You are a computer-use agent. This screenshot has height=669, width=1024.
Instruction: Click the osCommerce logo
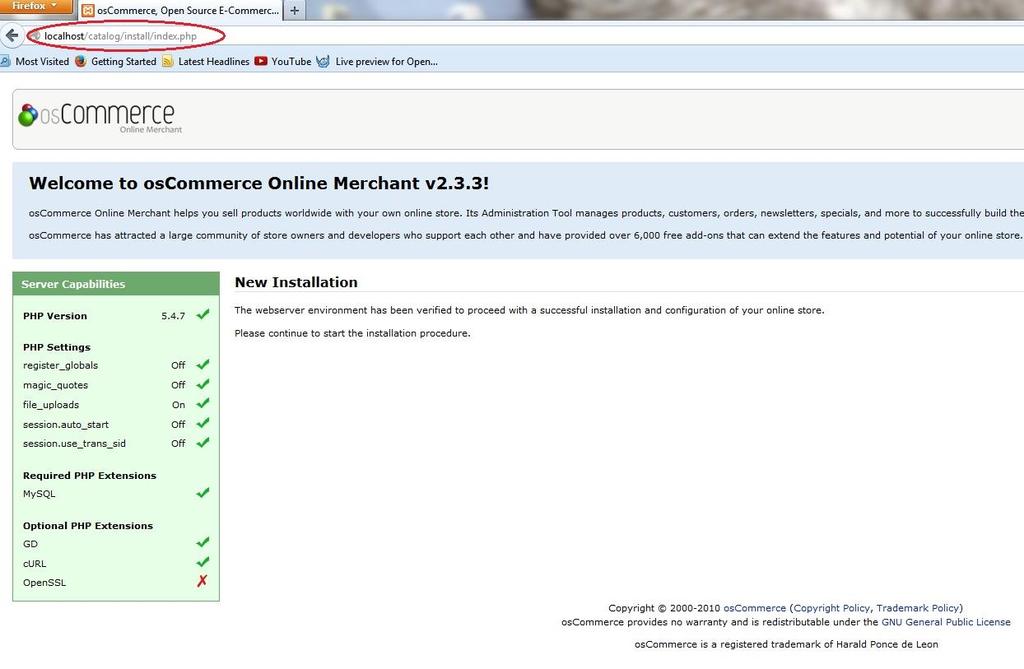click(100, 117)
